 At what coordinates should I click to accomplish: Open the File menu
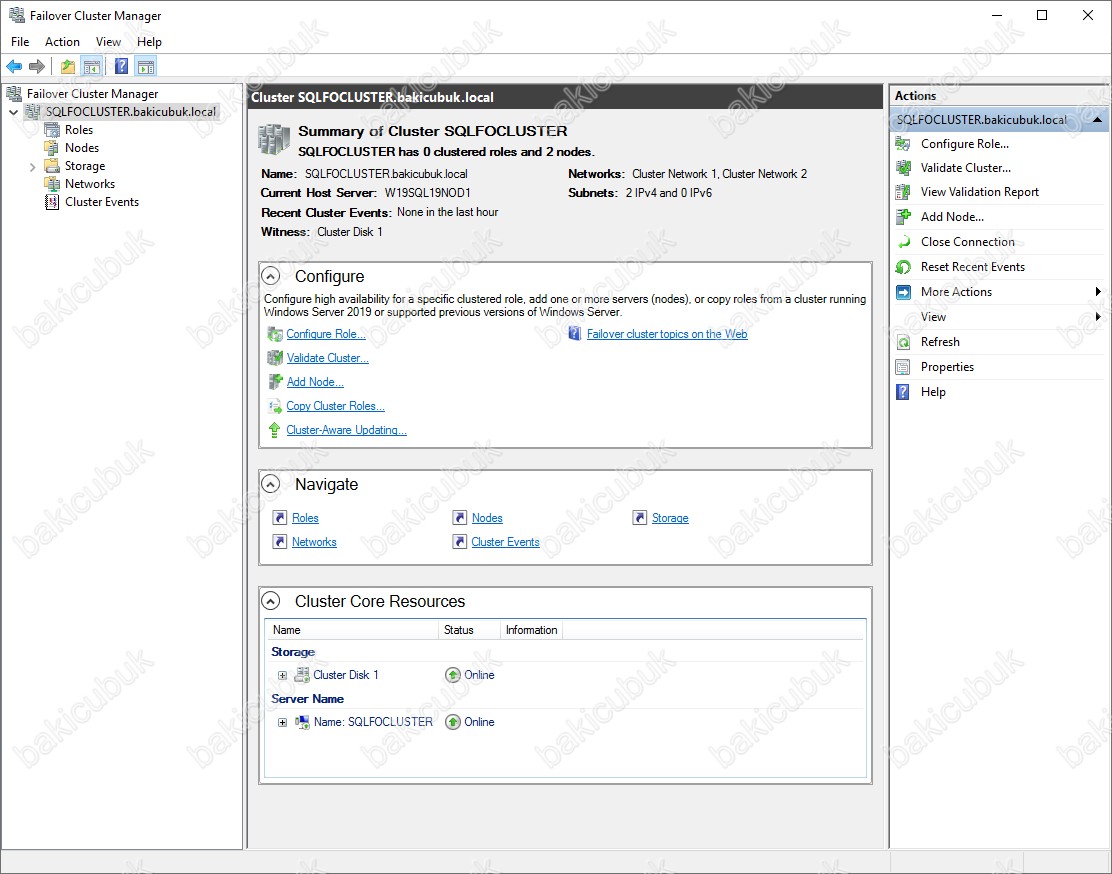click(x=20, y=42)
